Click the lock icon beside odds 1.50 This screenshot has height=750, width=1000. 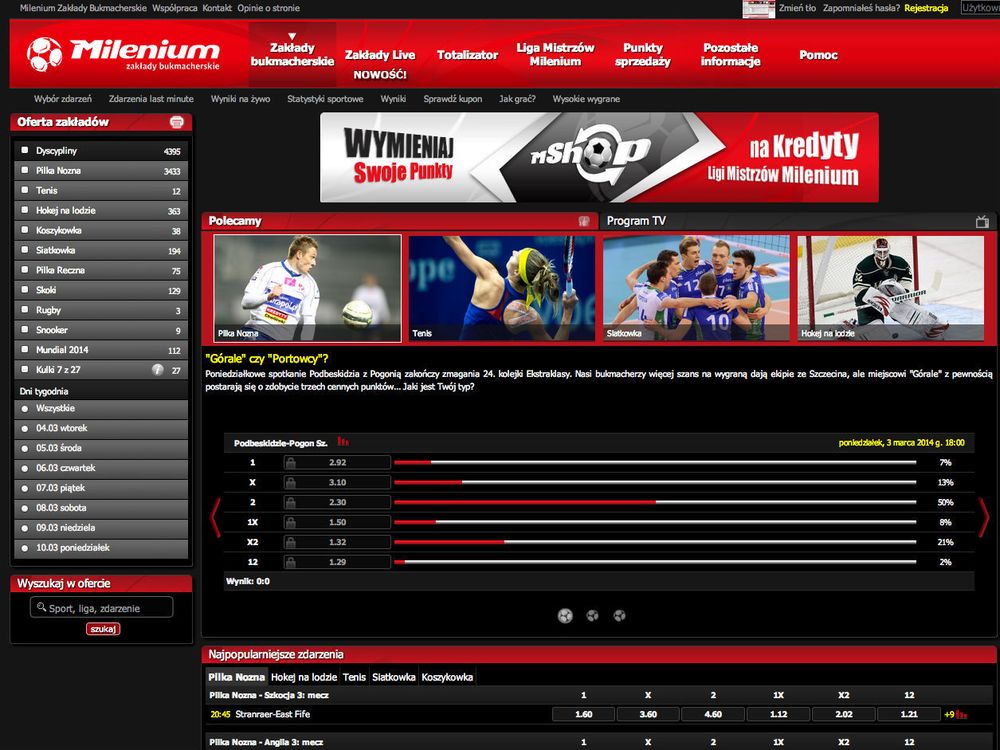click(291, 522)
